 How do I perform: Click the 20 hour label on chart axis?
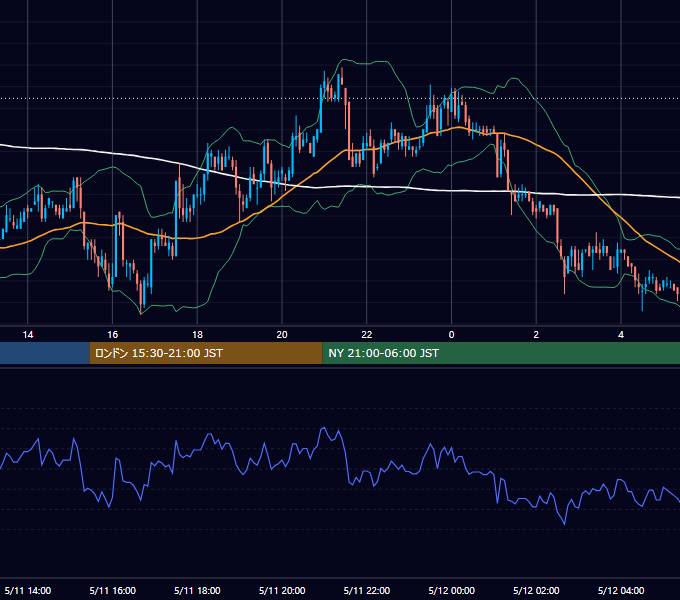(x=282, y=335)
